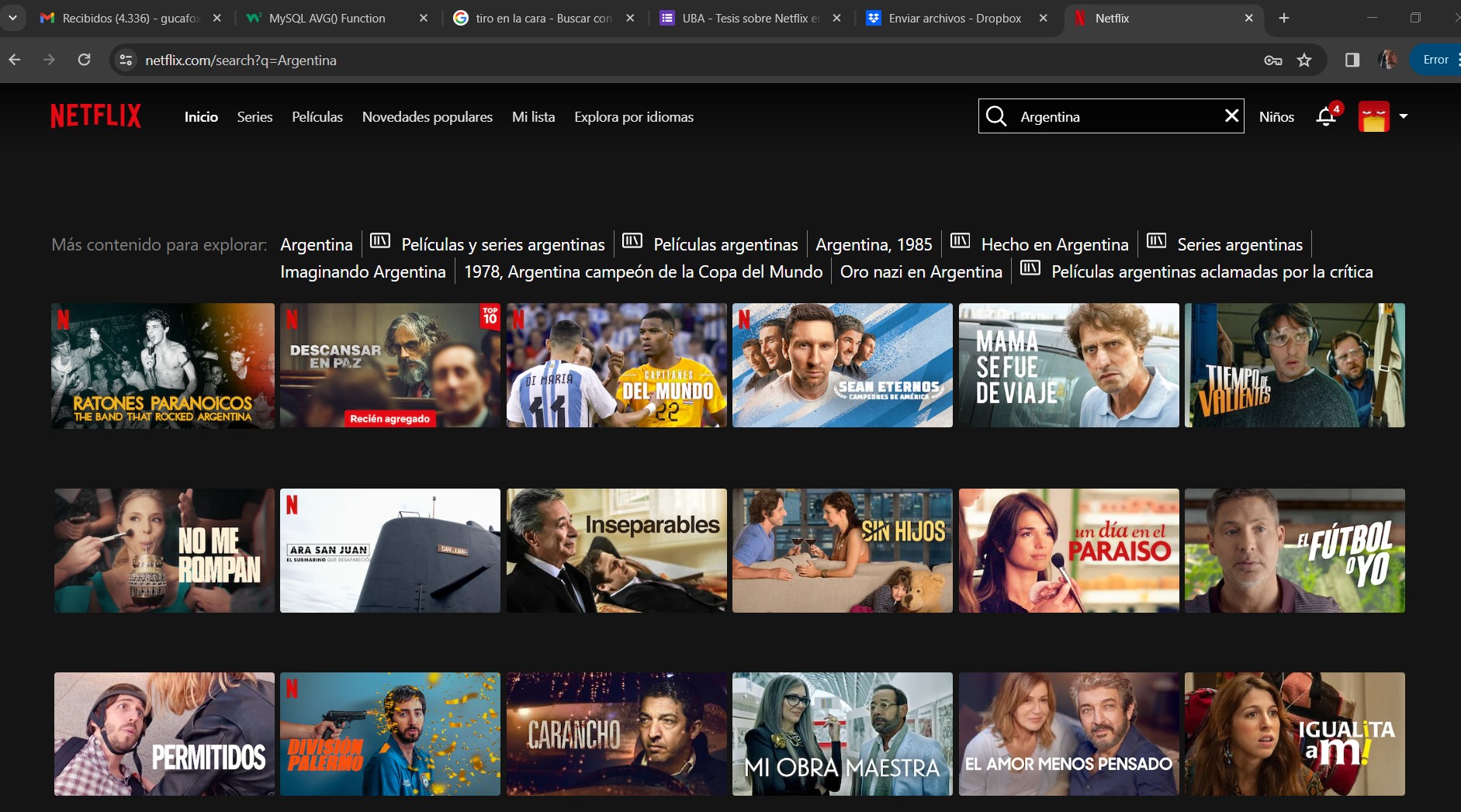The height and width of the screenshot is (812, 1461).
Task: Open Ratones Paranoicos title card
Action: [163, 365]
